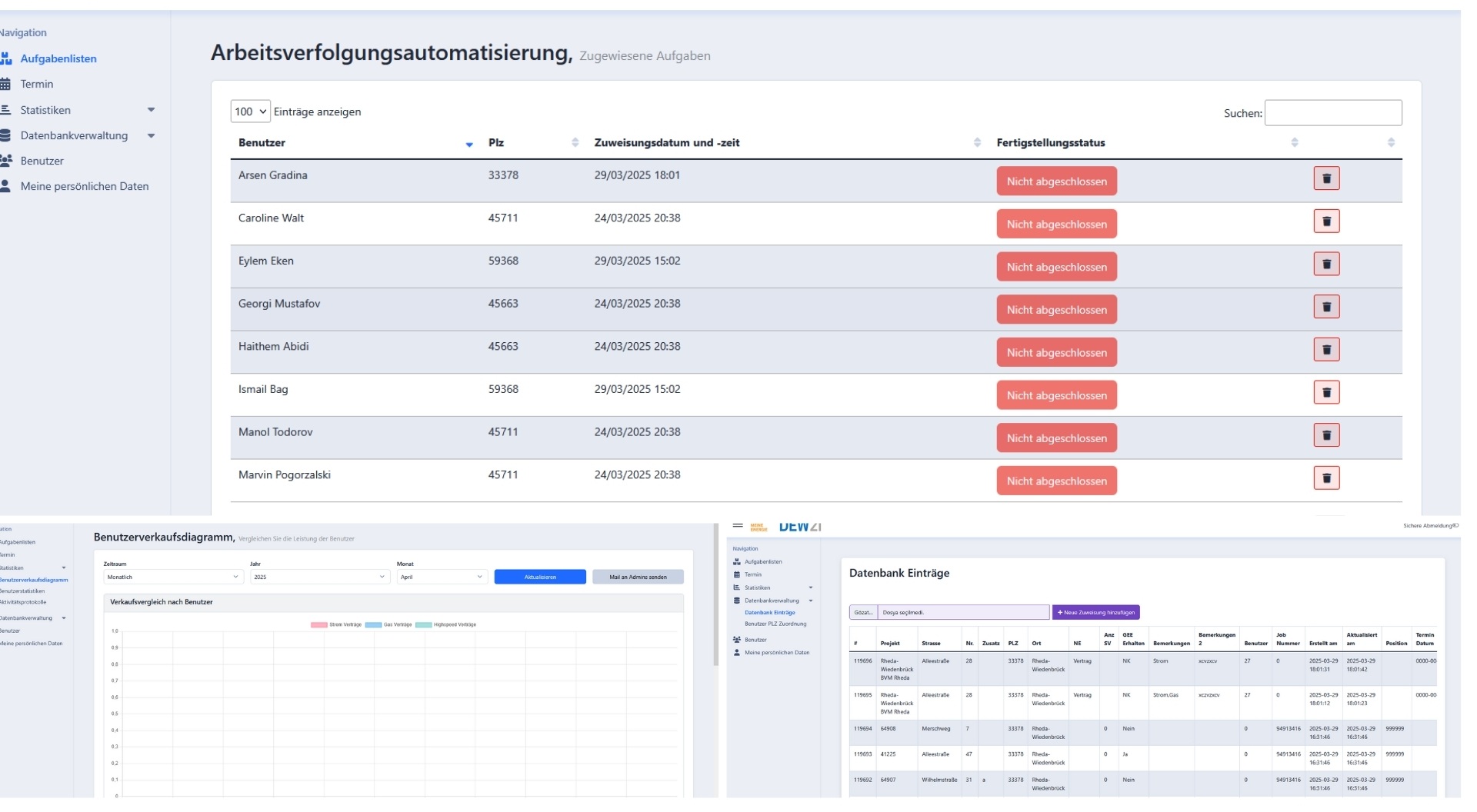Delete Arsen Gradina's task with trash icon
Viewport: 1477px width, 812px height.
tap(1326, 178)
